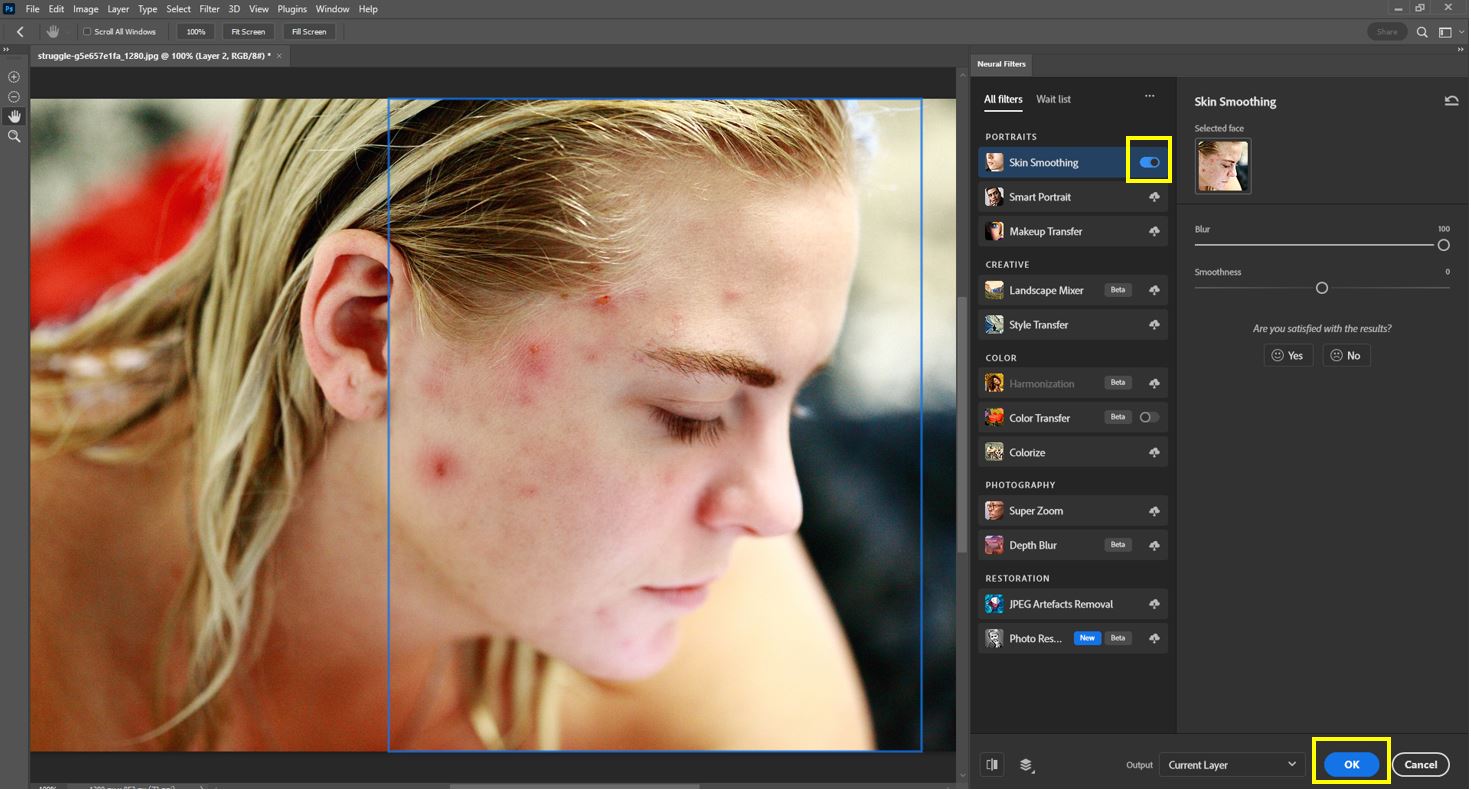Image resolution: width=1471 pixels, height=790 pixels.
Task: Click the Share button
Action: click(1387, 32)
